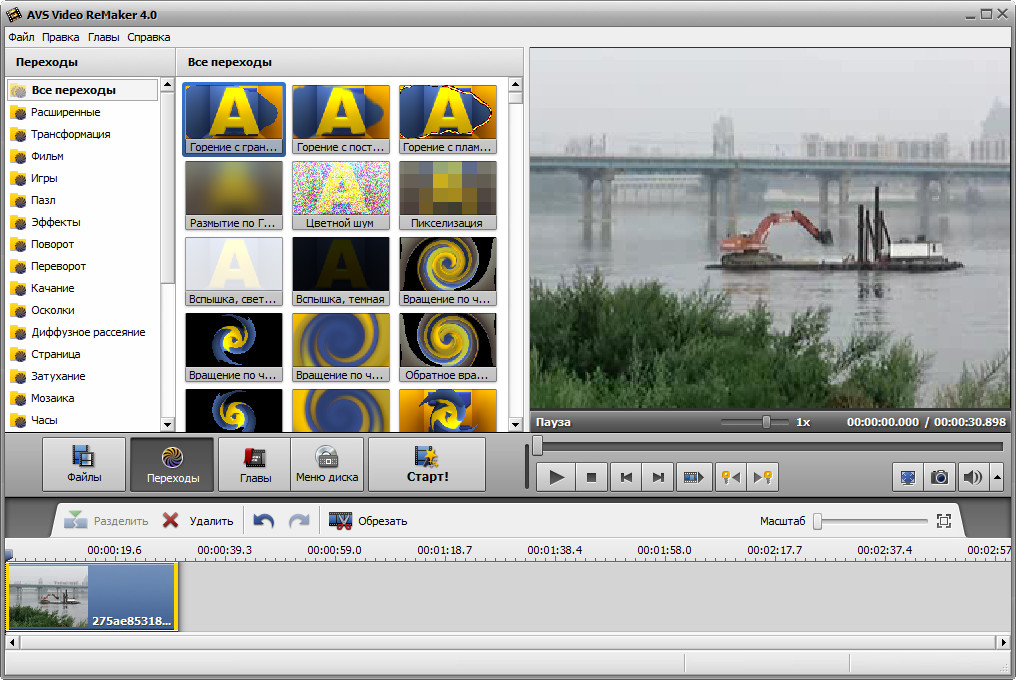Go to the previous key frame
Viewport: 1016px width, 680px height.
(730, 477)
